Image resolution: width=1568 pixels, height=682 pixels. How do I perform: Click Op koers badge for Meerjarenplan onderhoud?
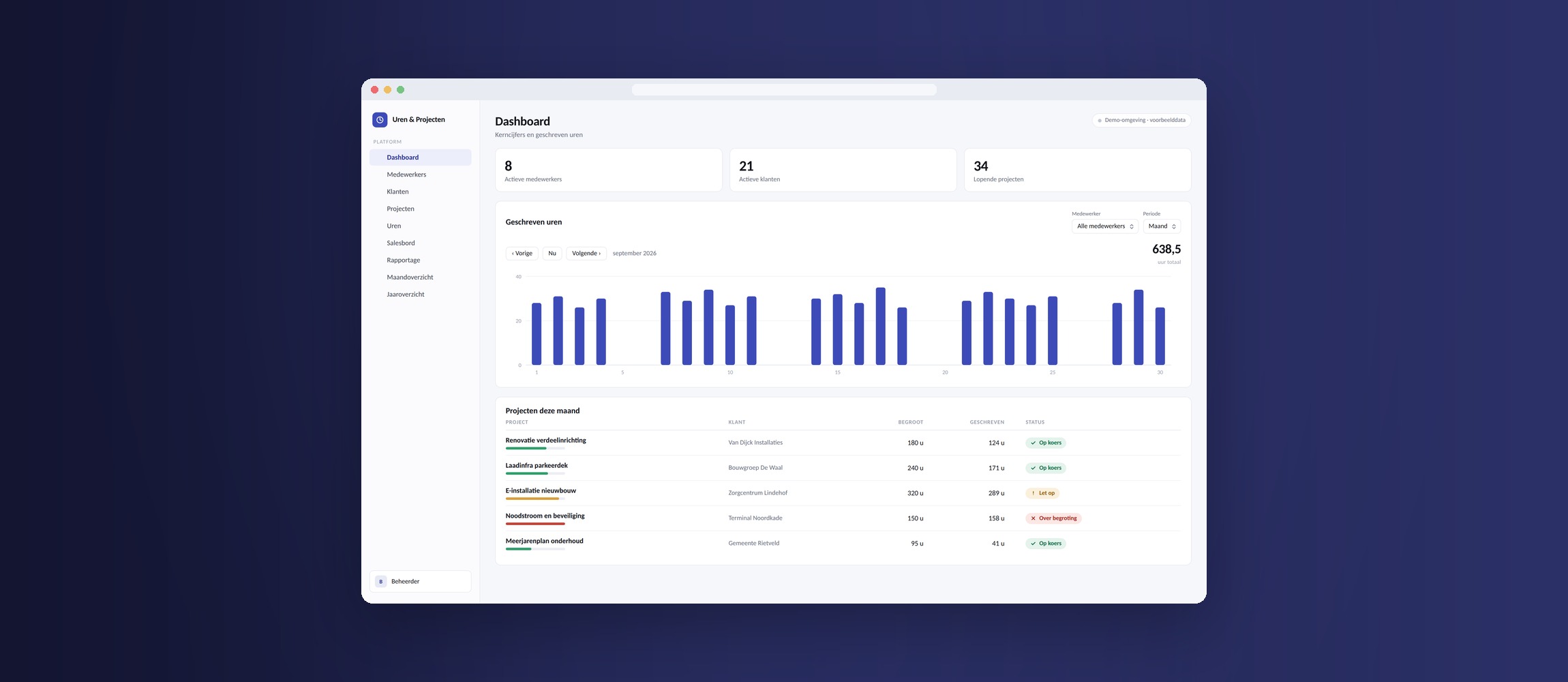[1046, 544]
